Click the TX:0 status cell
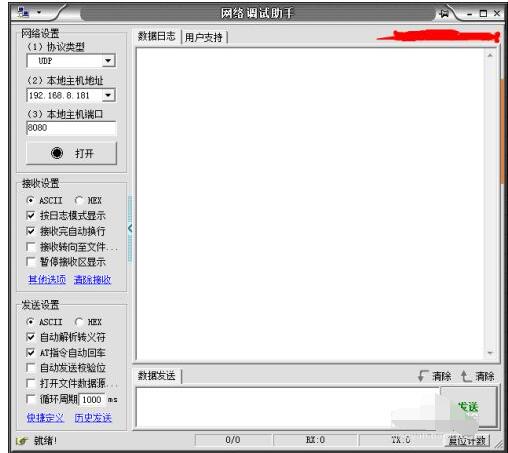The height and width of the screenshot is (453, 508). click(x=401, y=440)
